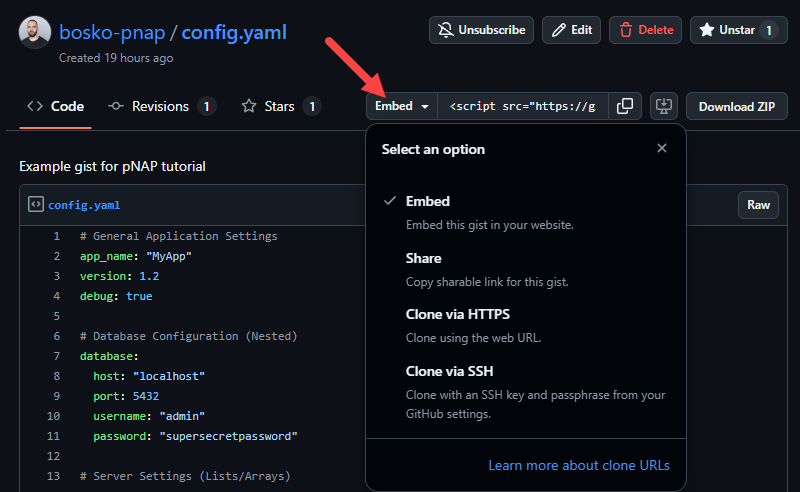
Task: Open Learn more about clone URLs link
Action: point(579,465)
